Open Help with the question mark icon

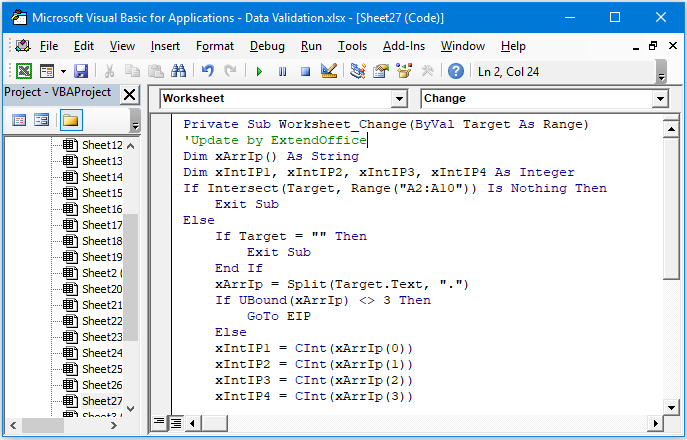[x=456, y=71]
